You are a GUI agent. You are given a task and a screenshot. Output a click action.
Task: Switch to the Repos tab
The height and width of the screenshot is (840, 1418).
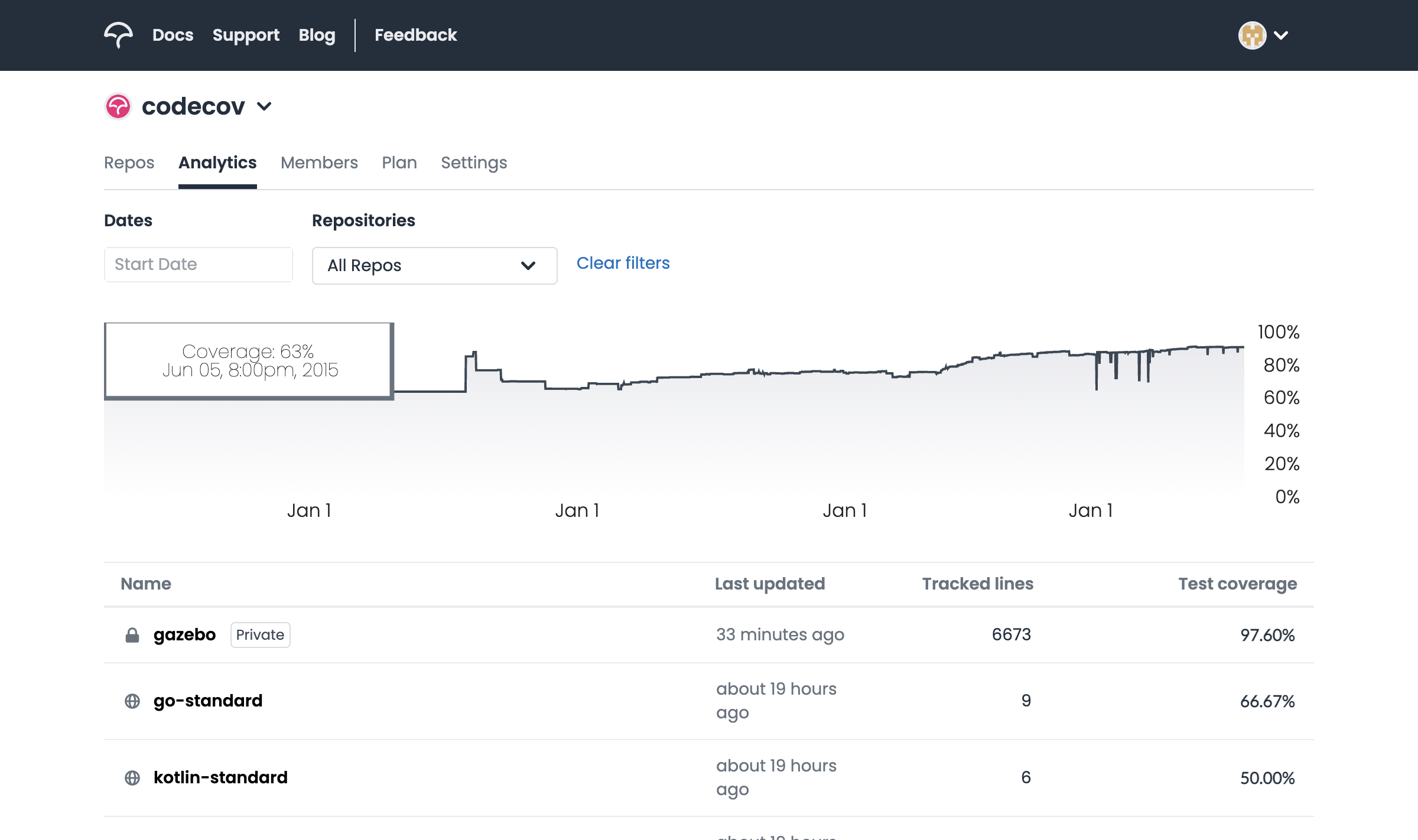(129, 162)
